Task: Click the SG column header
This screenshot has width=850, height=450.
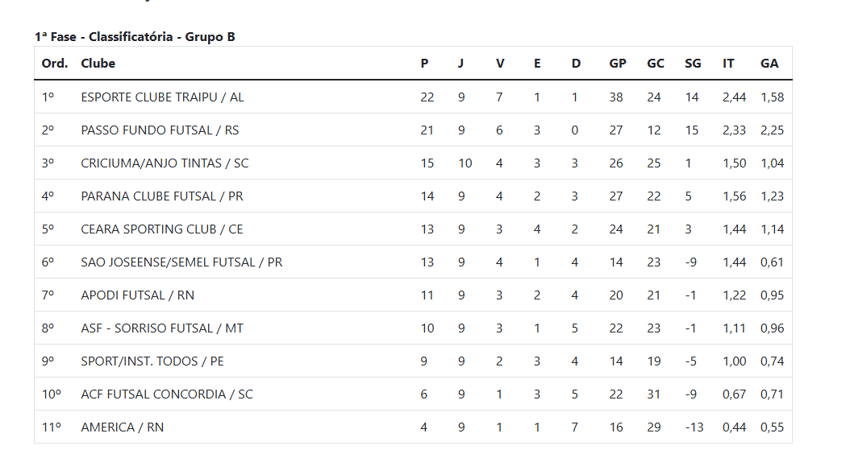Action: click(x=693, y=63)
